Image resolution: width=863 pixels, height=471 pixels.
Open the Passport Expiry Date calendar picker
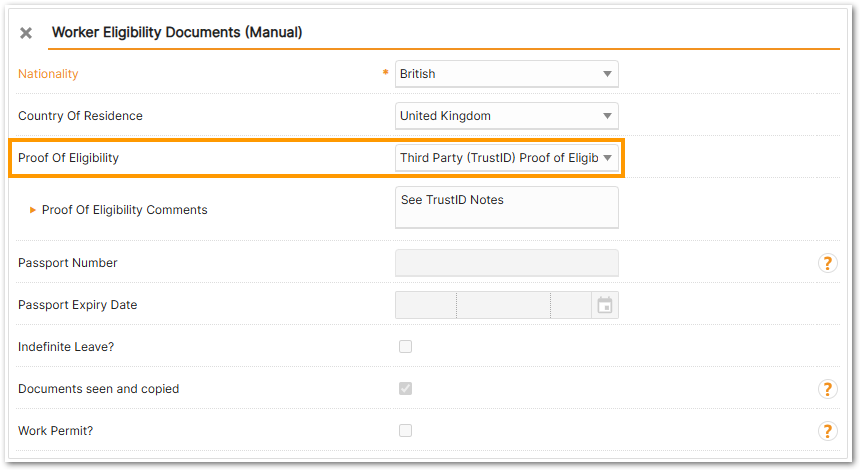coord(605,305)
